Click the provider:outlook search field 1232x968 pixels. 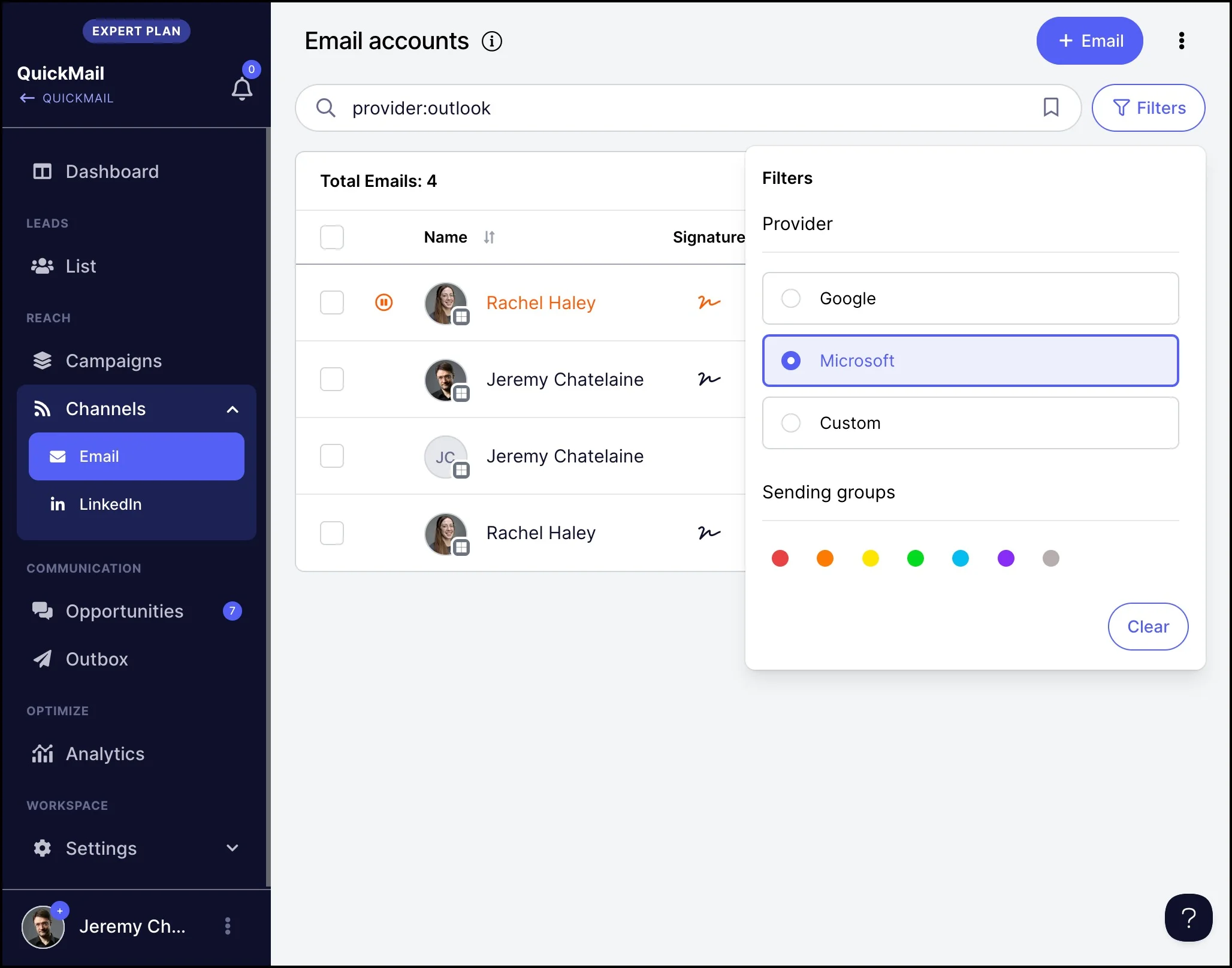[689, 108]
